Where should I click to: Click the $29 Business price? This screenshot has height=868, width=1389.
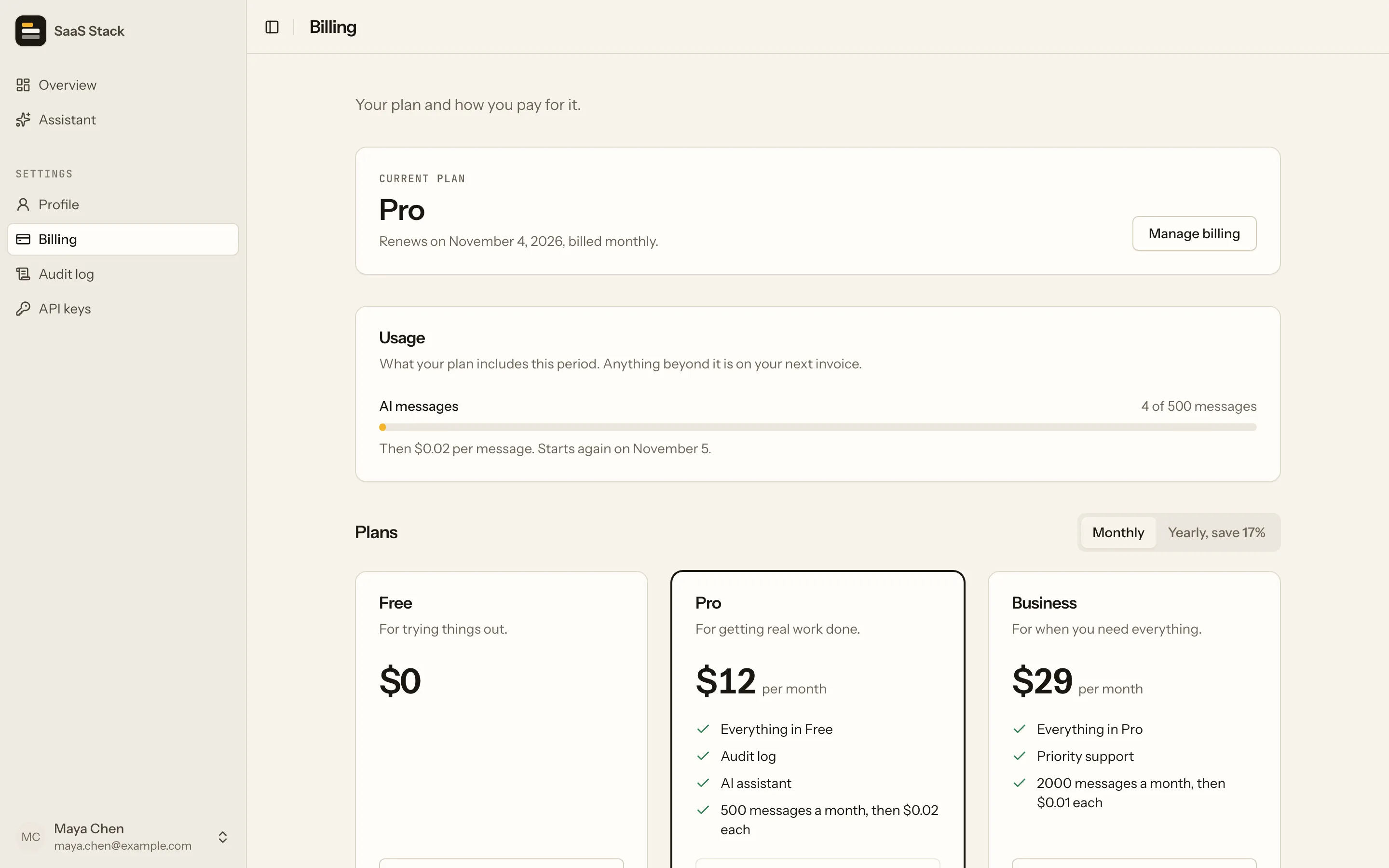tap(1042, 681)
